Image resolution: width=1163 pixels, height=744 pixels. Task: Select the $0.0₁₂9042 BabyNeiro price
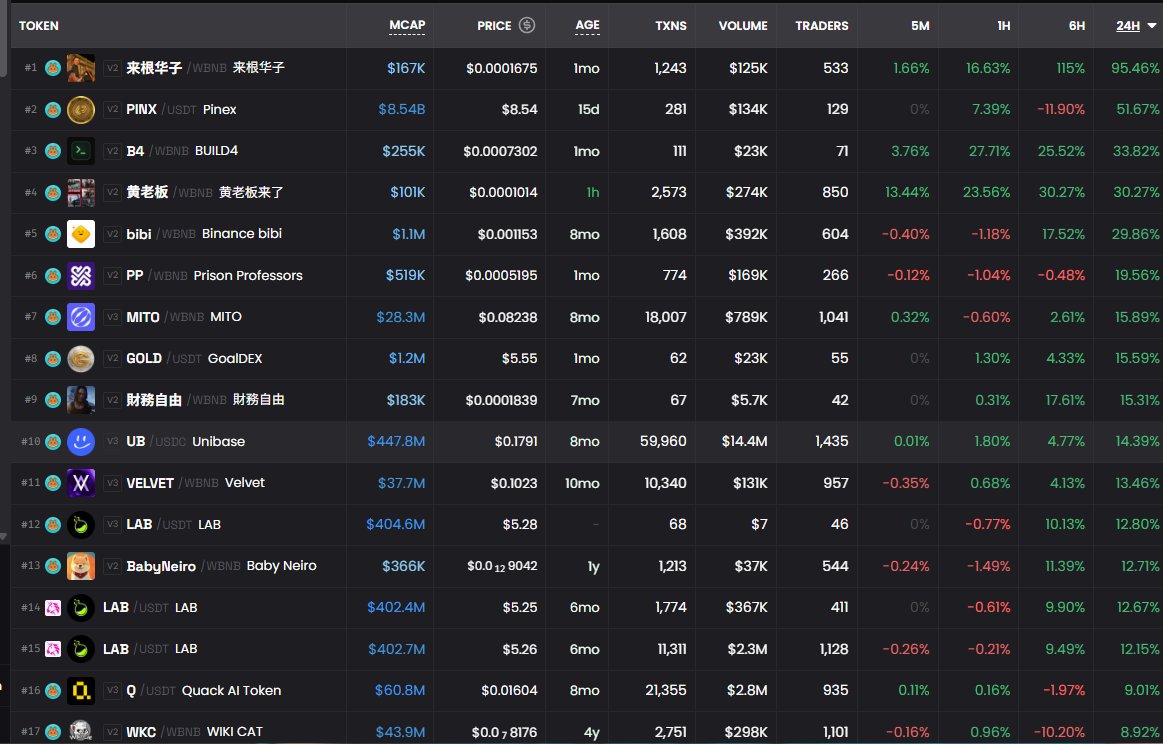tap(502, 567)
